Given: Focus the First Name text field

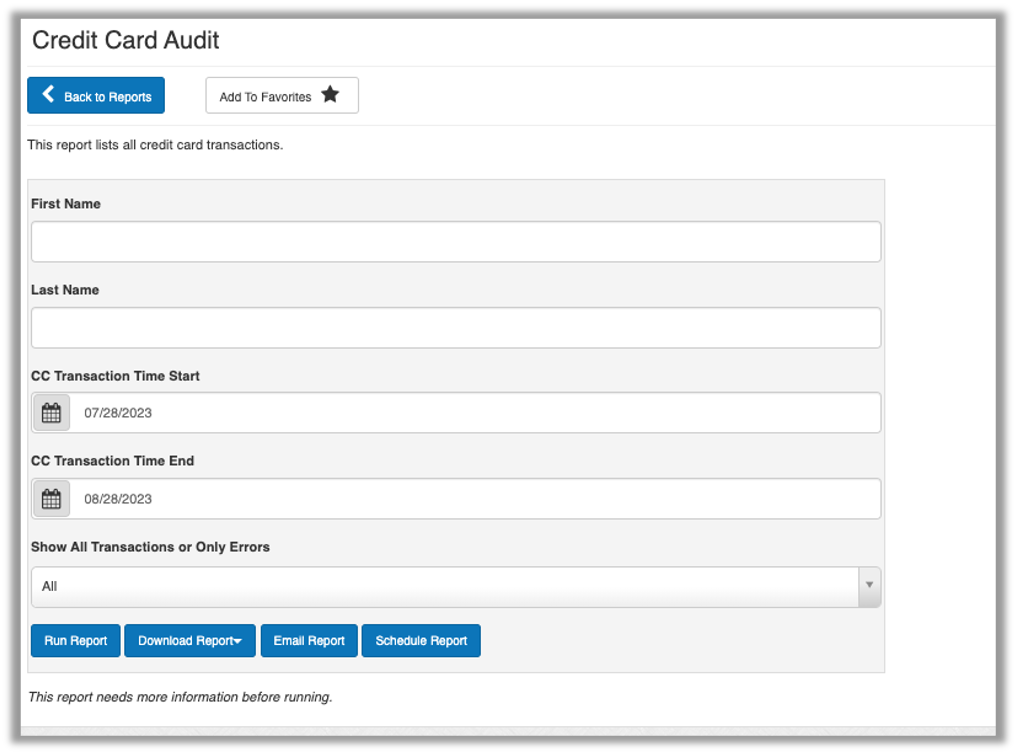Looking at the screenshot, I should [x=456, y=242].
